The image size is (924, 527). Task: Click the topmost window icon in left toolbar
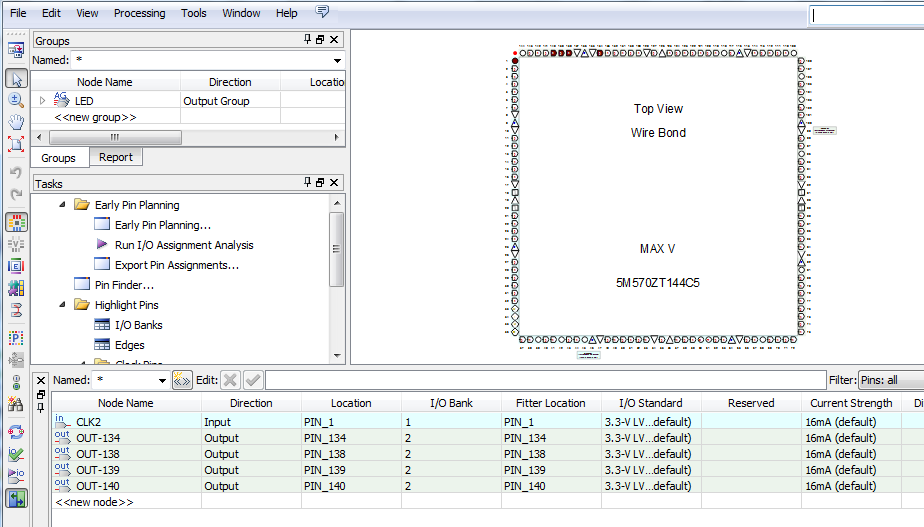pyautogui.click(x=16, y=50)
